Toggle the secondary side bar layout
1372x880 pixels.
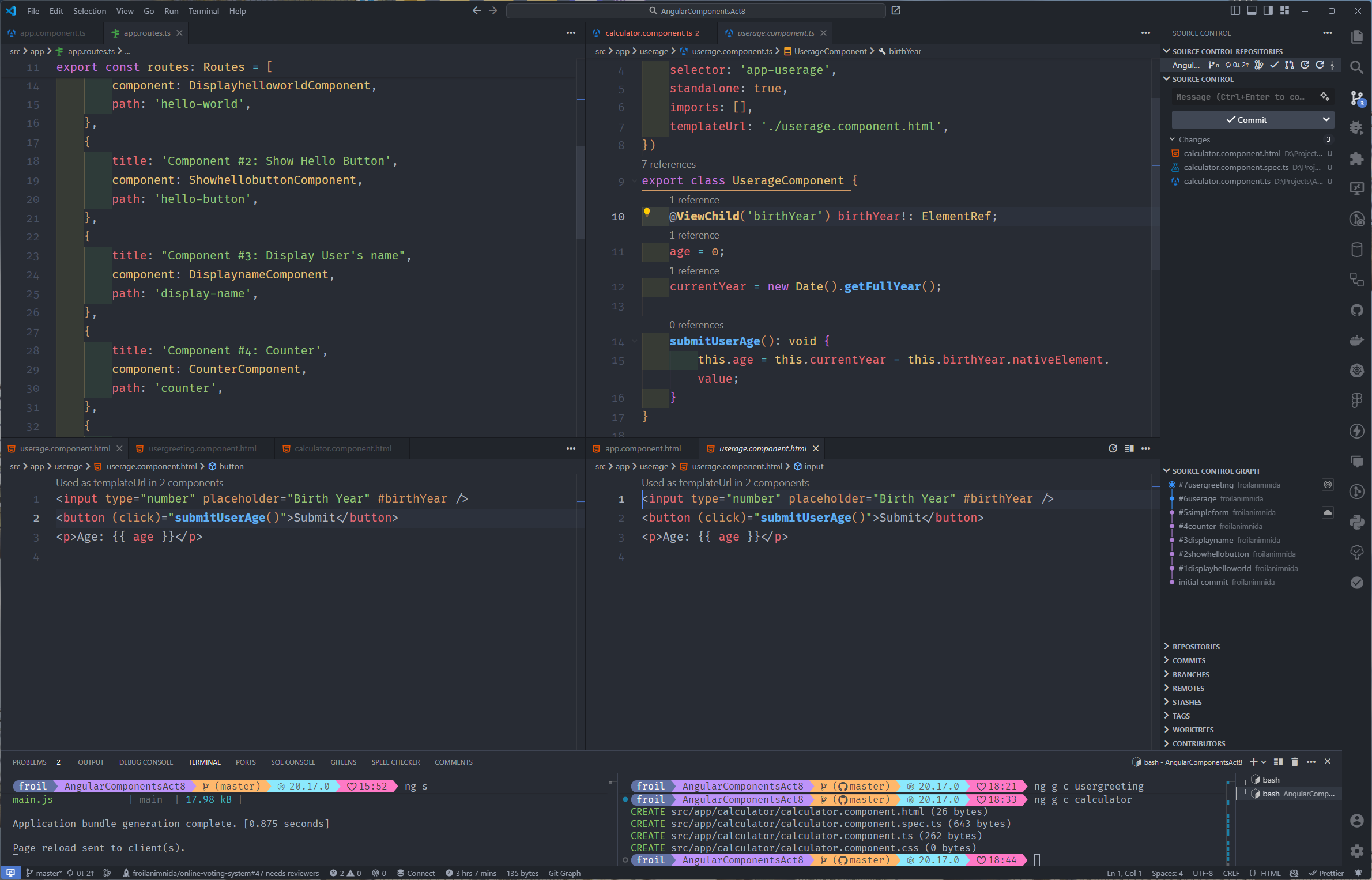(1268, 10)
